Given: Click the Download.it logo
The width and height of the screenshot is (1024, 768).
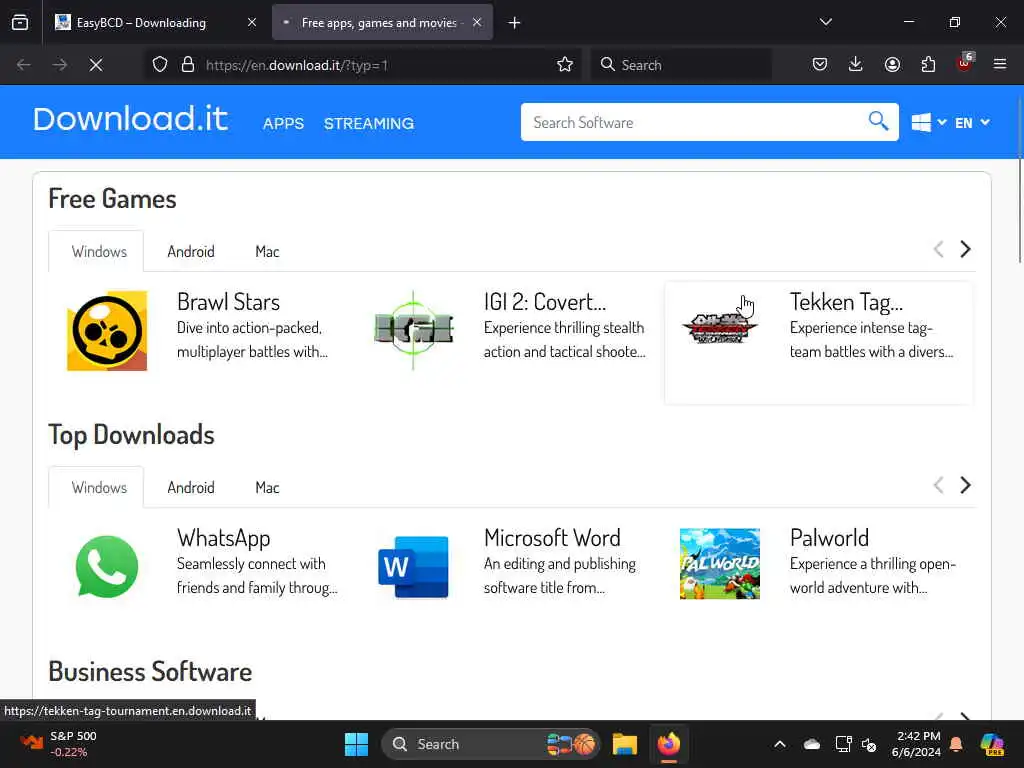Looking at the screenshot, I should pos(131,120).
